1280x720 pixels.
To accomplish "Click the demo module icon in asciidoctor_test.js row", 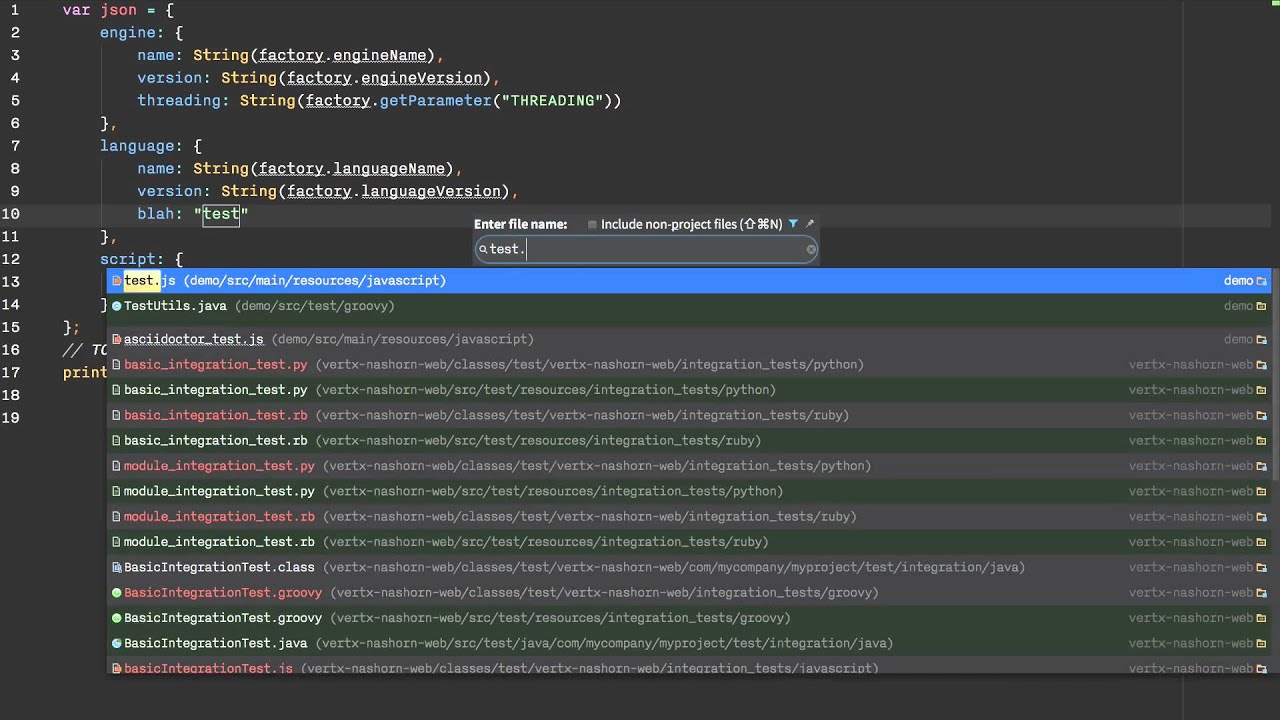I will (x=1262, y=339).
